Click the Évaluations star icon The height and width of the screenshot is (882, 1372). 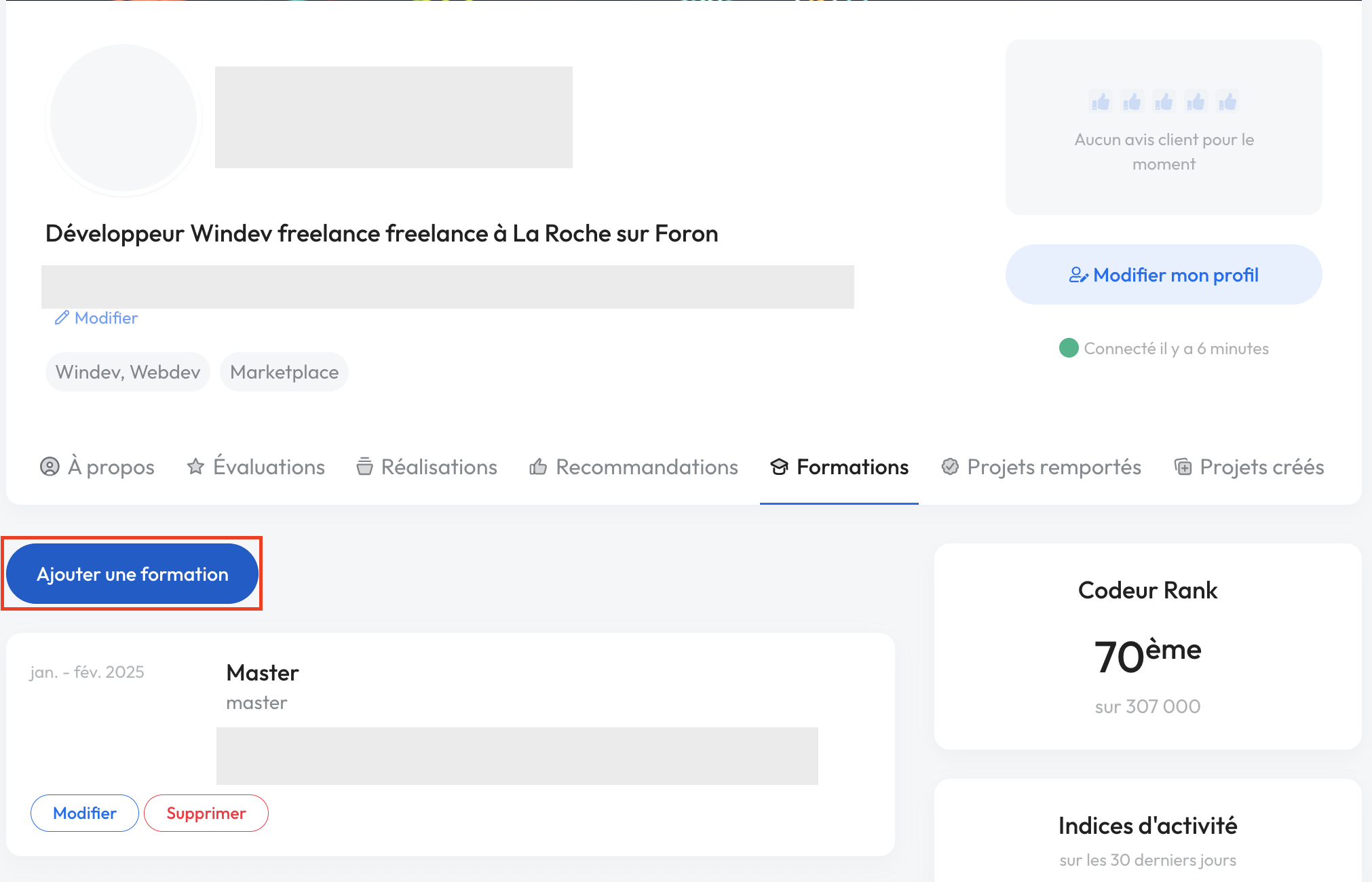coord(195,467)
